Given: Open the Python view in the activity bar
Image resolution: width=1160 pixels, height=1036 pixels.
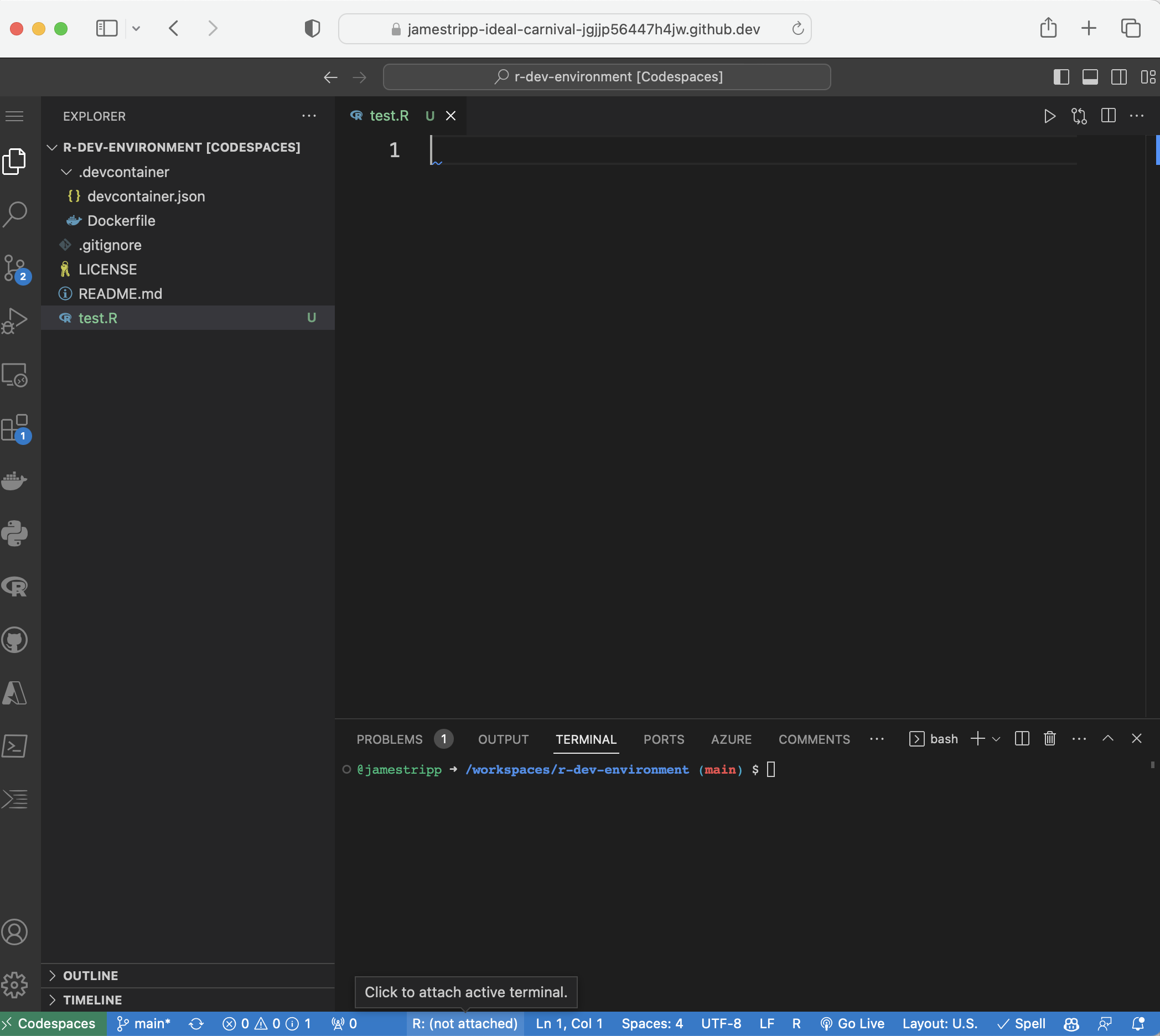Looking at the screenshot, I should coord(15,534).
